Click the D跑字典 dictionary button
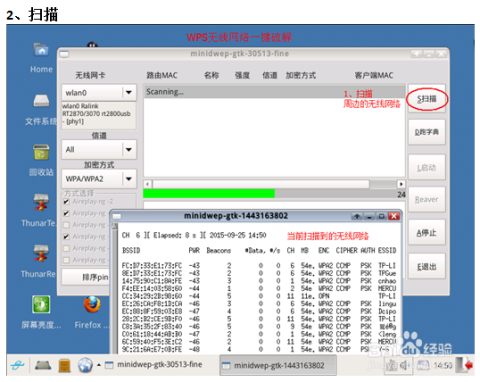The width and height of the screenshot is (480, 382). pos(427,132)
